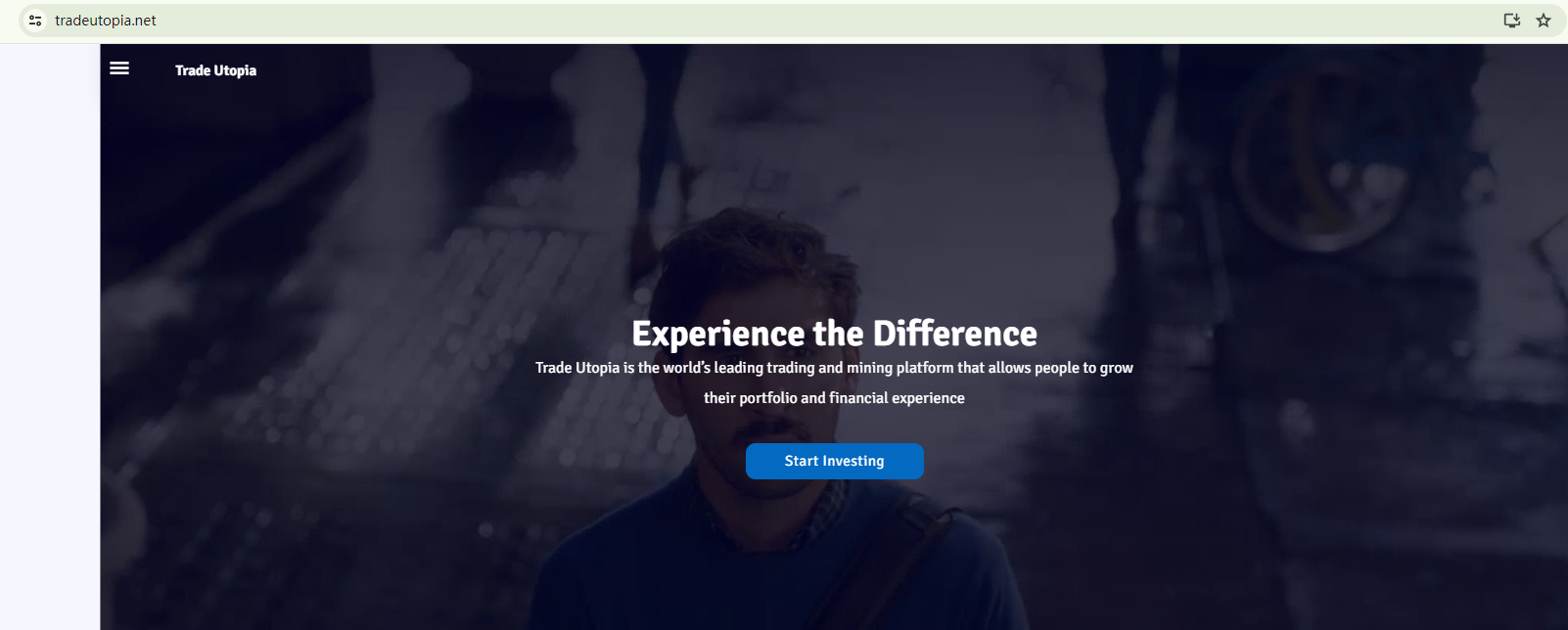Click the word "Experience" in heading
Image resolution: width=1568 pixels, height=630 pixels.
pos(718,334)
